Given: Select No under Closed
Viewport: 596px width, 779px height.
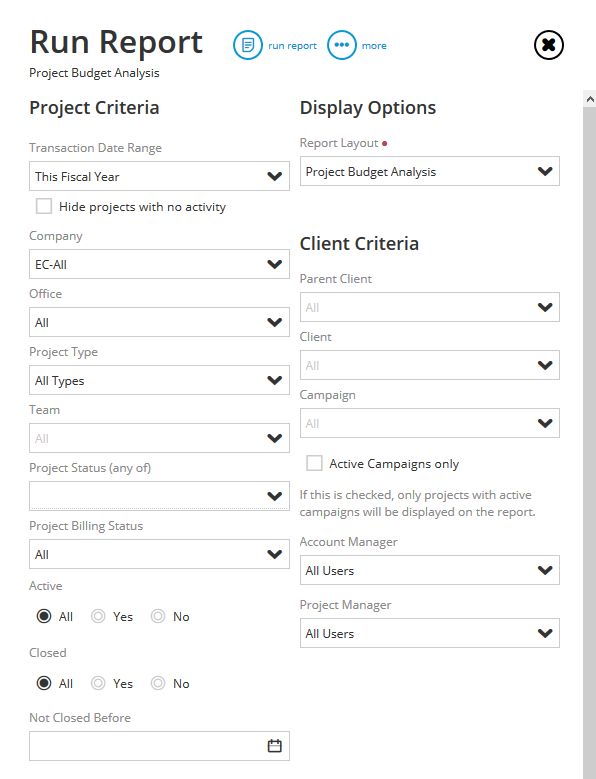Looking at the screenshot, I should pyautogui.click(x=158, y=684).
